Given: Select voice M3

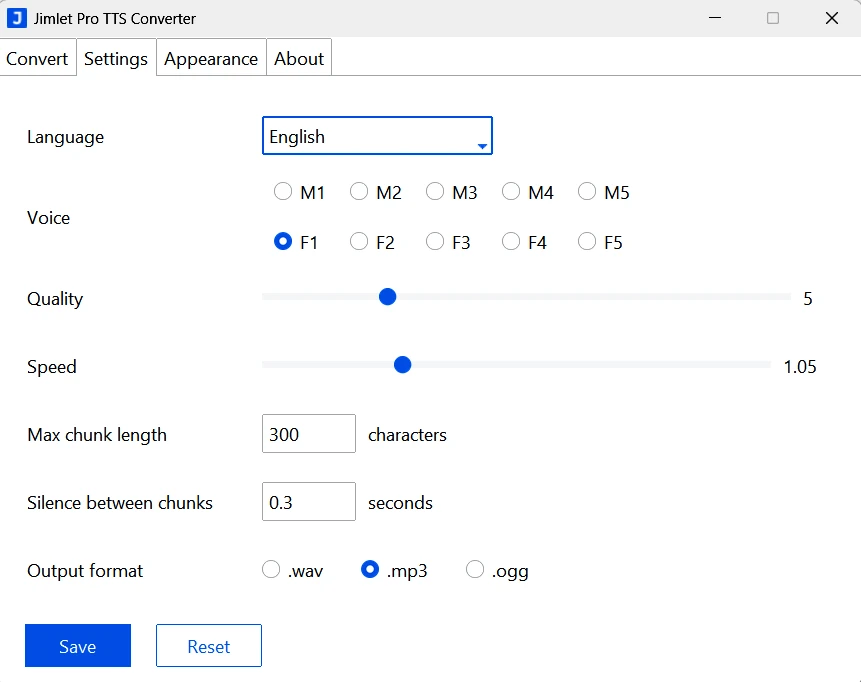Looking at the screenshot, I should [435, 191].
